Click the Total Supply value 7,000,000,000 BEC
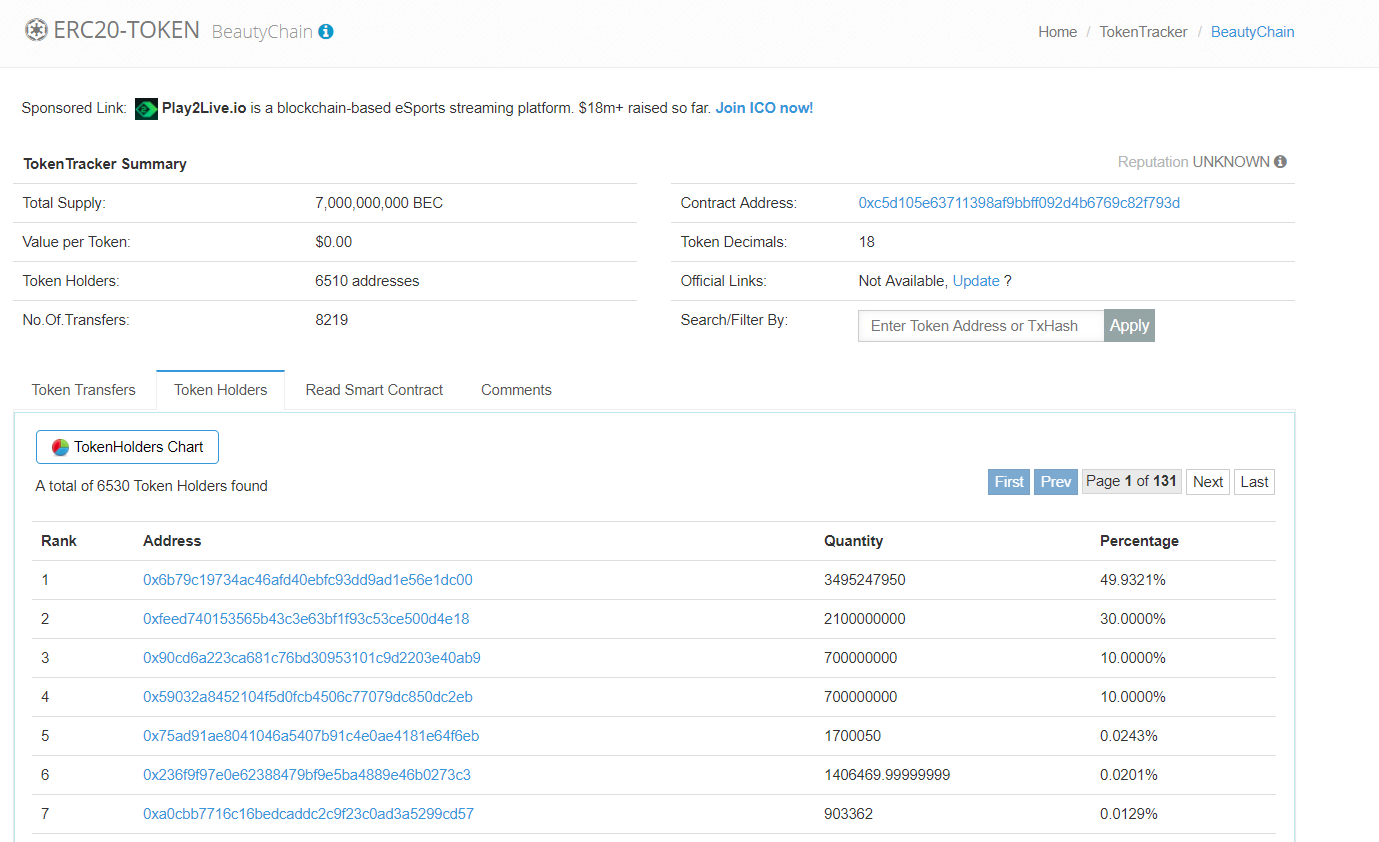The height and width of the screenshot is (842, 1379). pos(379,203)
